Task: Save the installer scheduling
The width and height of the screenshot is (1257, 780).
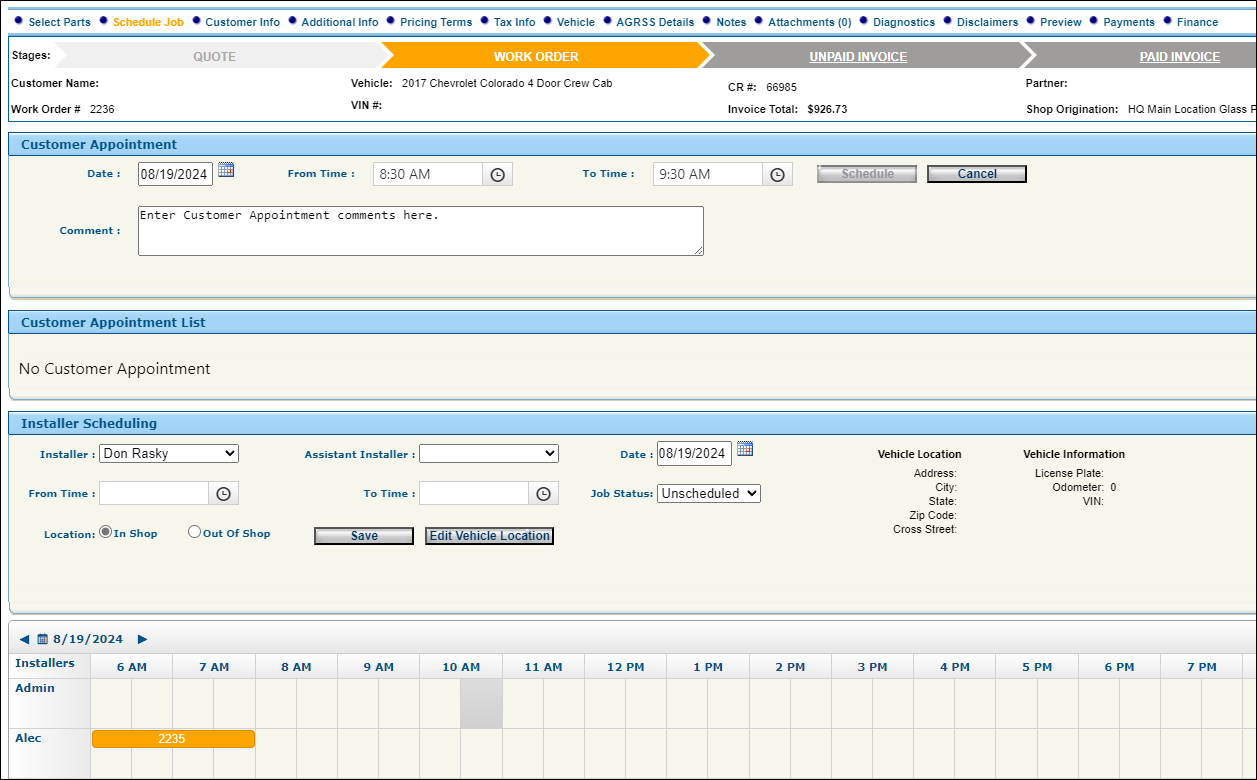Action: tap(364, 536)
